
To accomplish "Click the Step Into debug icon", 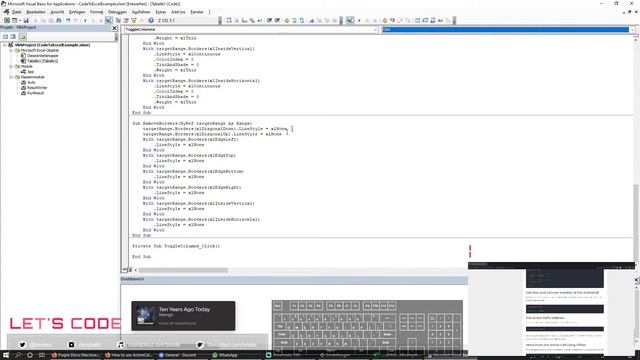I will 392,20.
